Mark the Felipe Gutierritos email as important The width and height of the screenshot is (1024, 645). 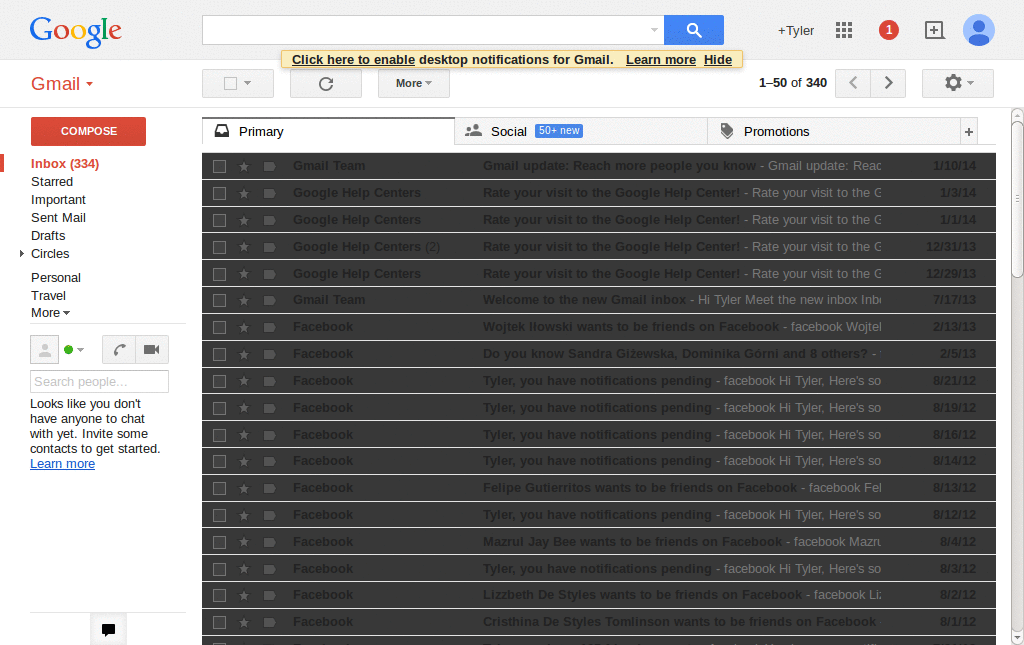(269, 488)
